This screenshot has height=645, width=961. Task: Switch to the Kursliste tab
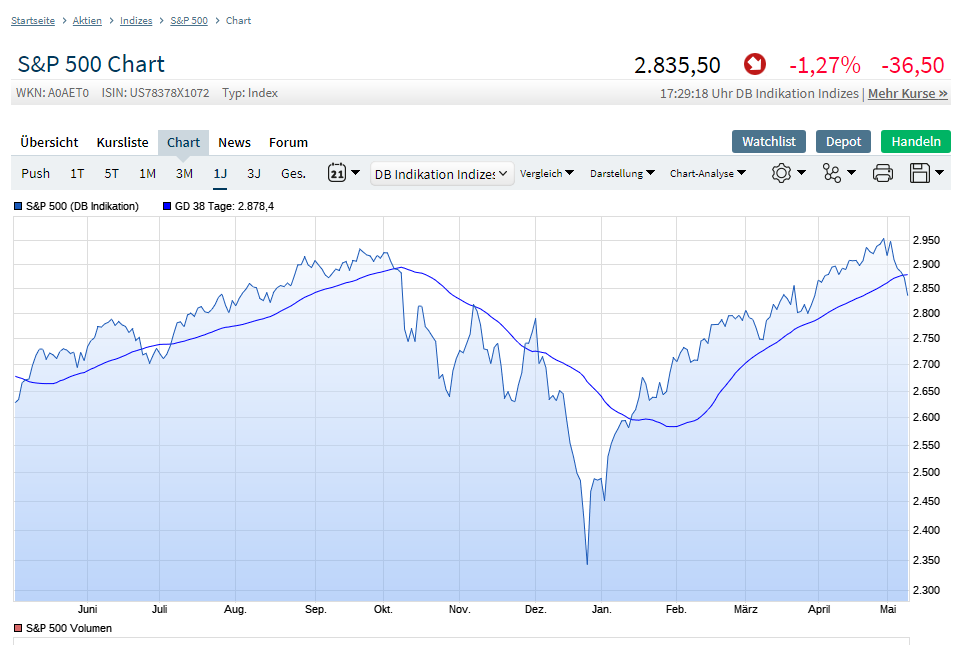pos(123,142)
